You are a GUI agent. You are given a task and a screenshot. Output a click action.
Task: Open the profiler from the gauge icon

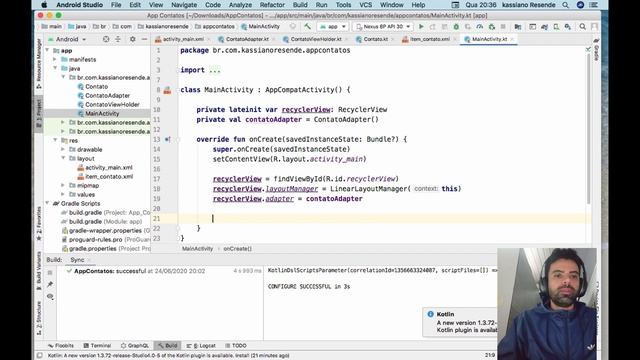[x=480, y=27]
